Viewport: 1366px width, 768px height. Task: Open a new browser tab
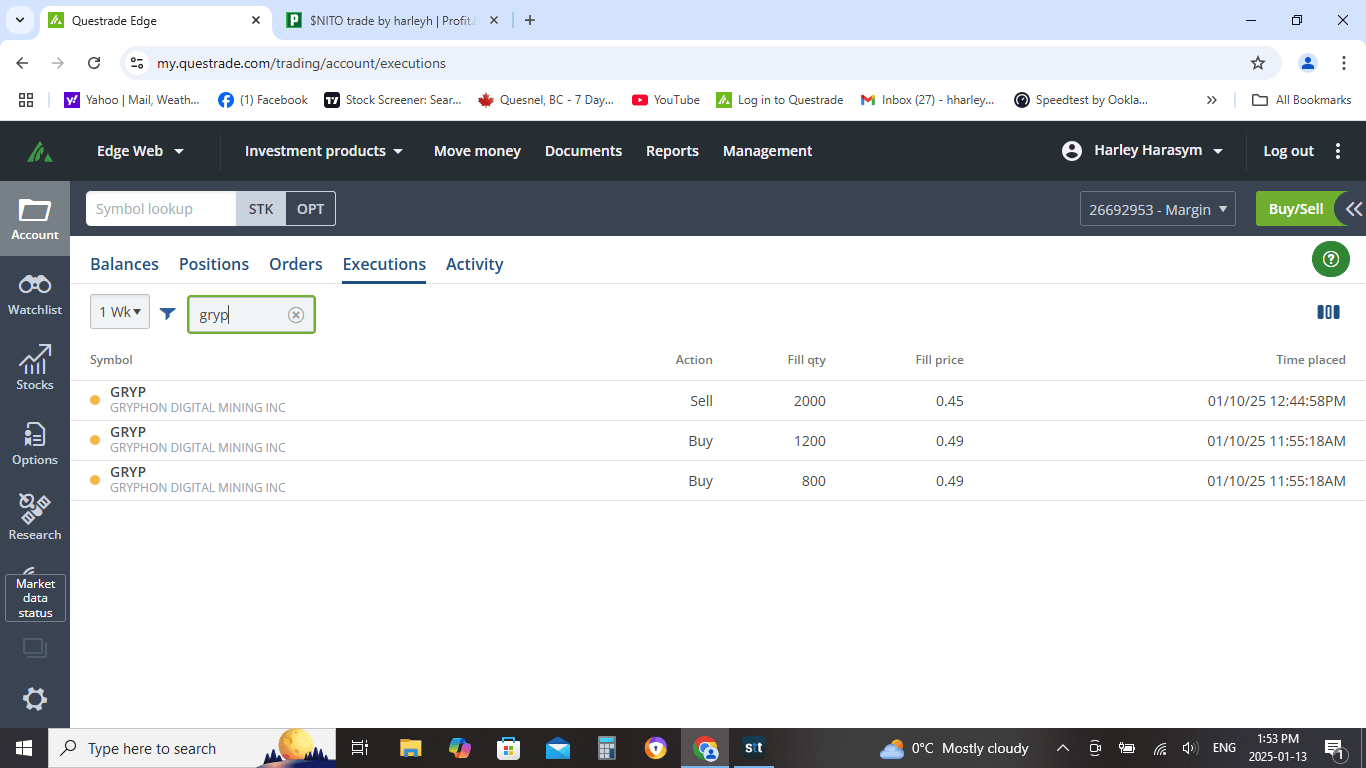(x=530, y=20)
